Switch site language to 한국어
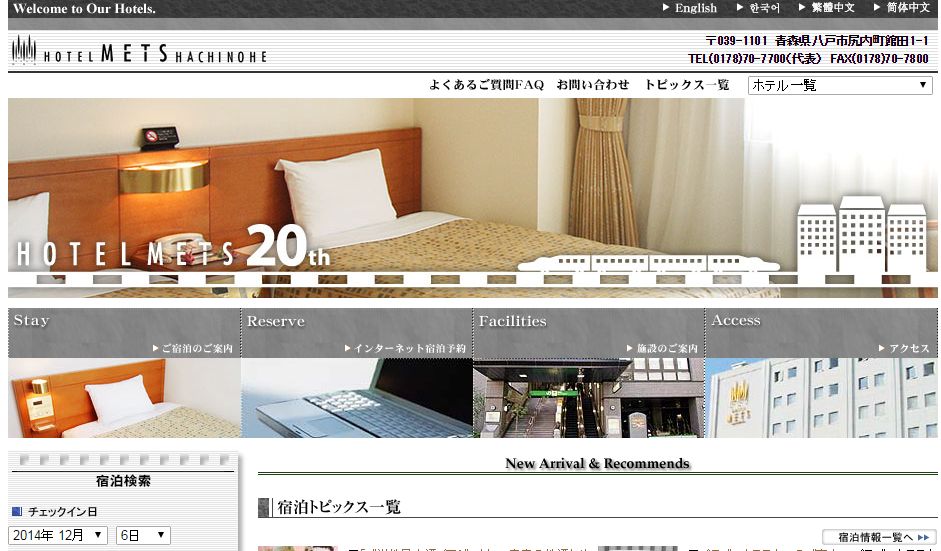 coord(759,8)
